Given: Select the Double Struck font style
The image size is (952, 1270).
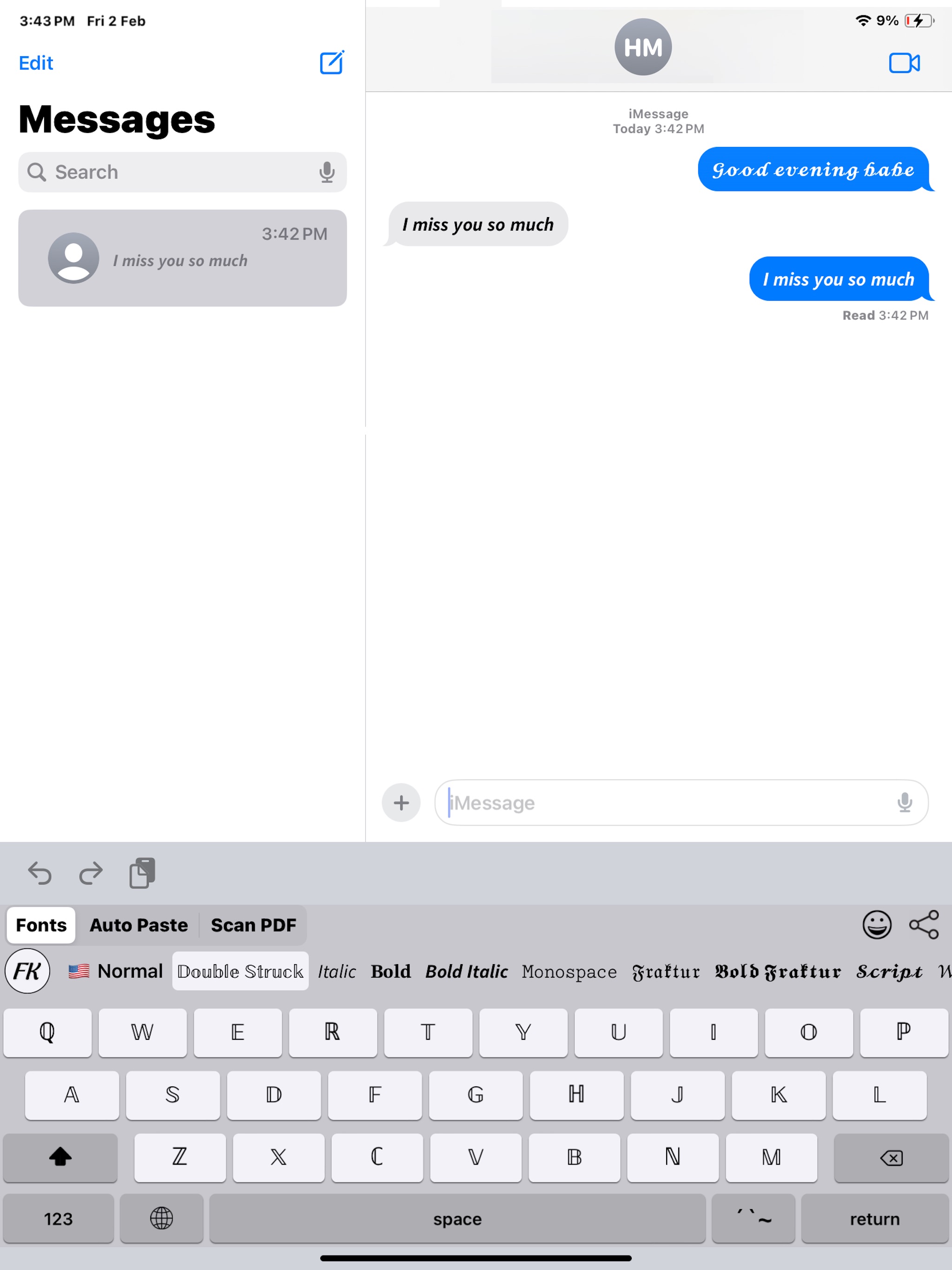Looking at the screenshot, I should point(239,971).
